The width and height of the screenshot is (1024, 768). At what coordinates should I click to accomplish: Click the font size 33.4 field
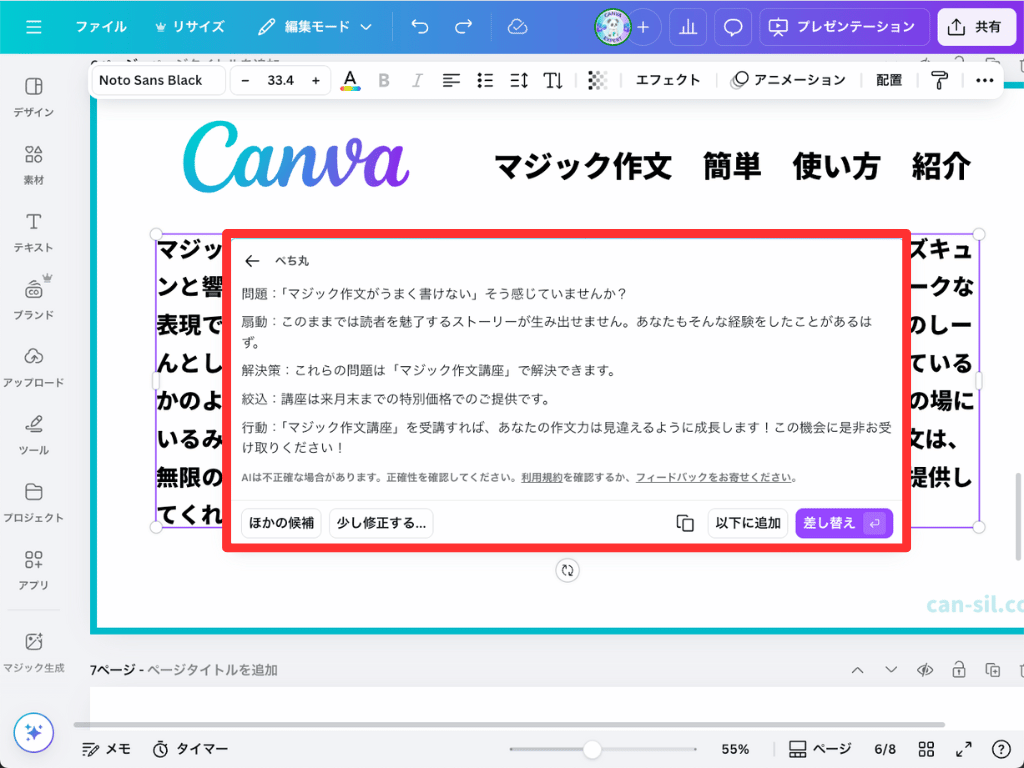tap(280, 80)
